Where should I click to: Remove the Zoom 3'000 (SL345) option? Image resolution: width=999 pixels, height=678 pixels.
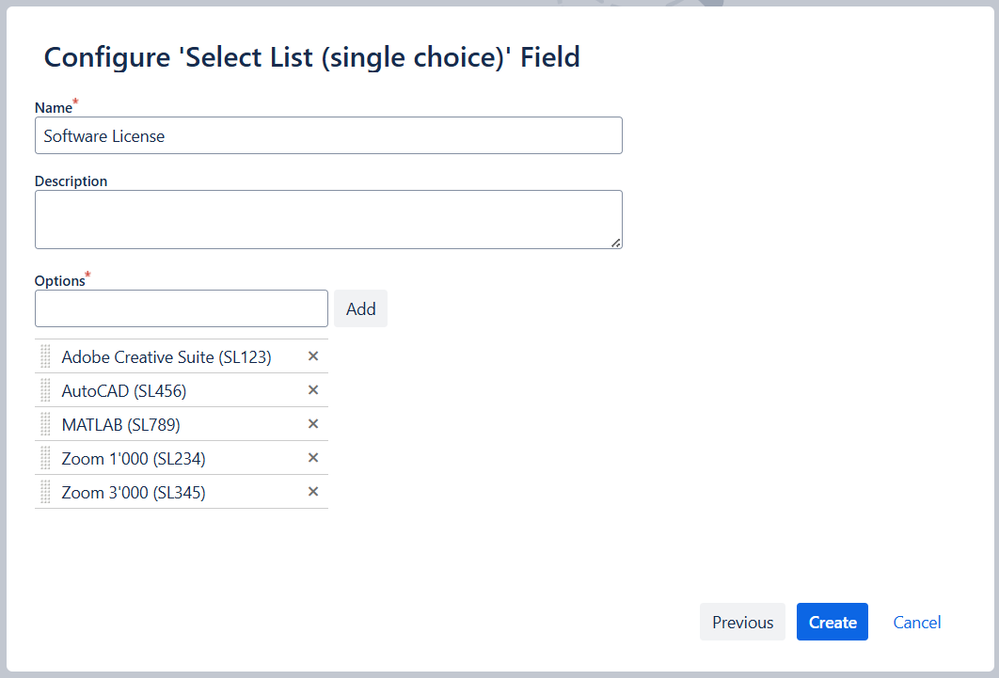[x=313, y=492]
